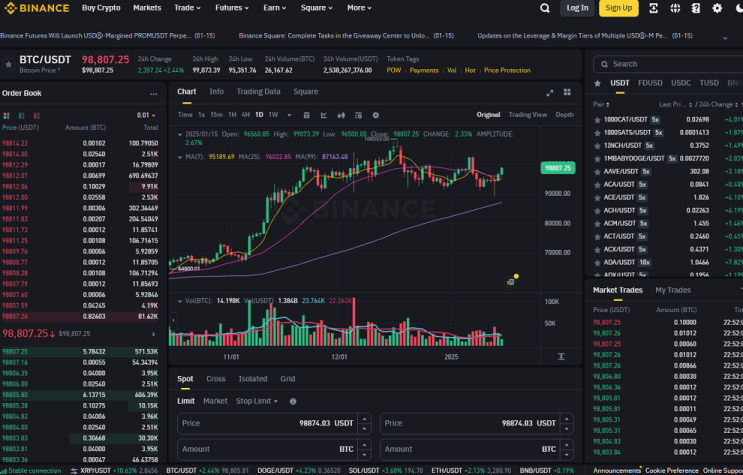Expand the Earn menu
The height and width of the screenshot is (475, 743).
274,8
